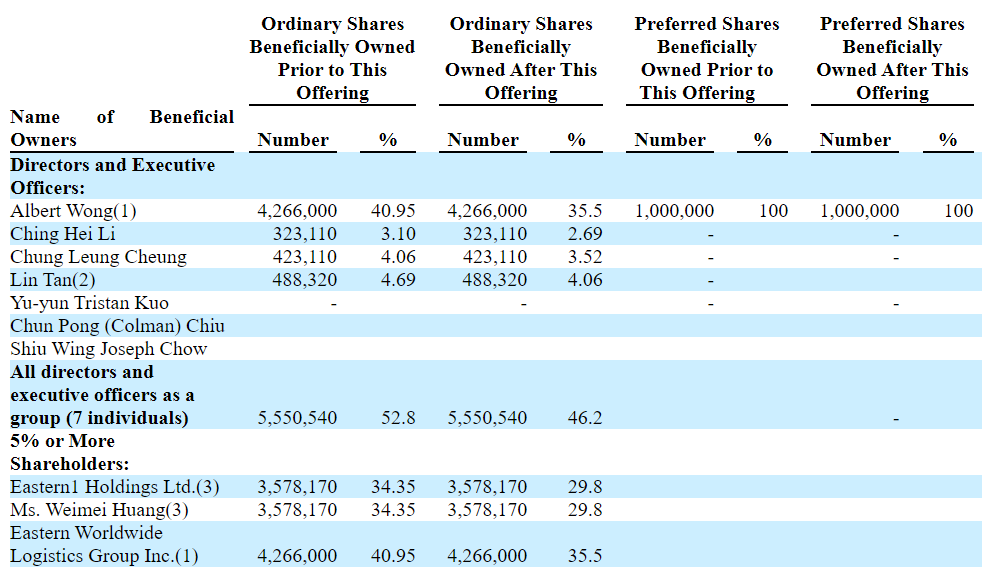Click Albert Wong's 100 percent preferred prior to offering
The width and height of the screenshot is (989, 583).
(773, 211)
